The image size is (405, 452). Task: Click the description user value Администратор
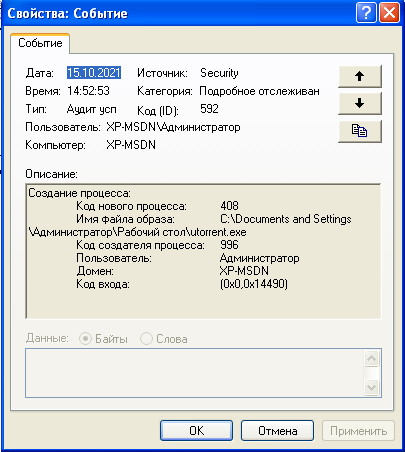tap(260, 258)
